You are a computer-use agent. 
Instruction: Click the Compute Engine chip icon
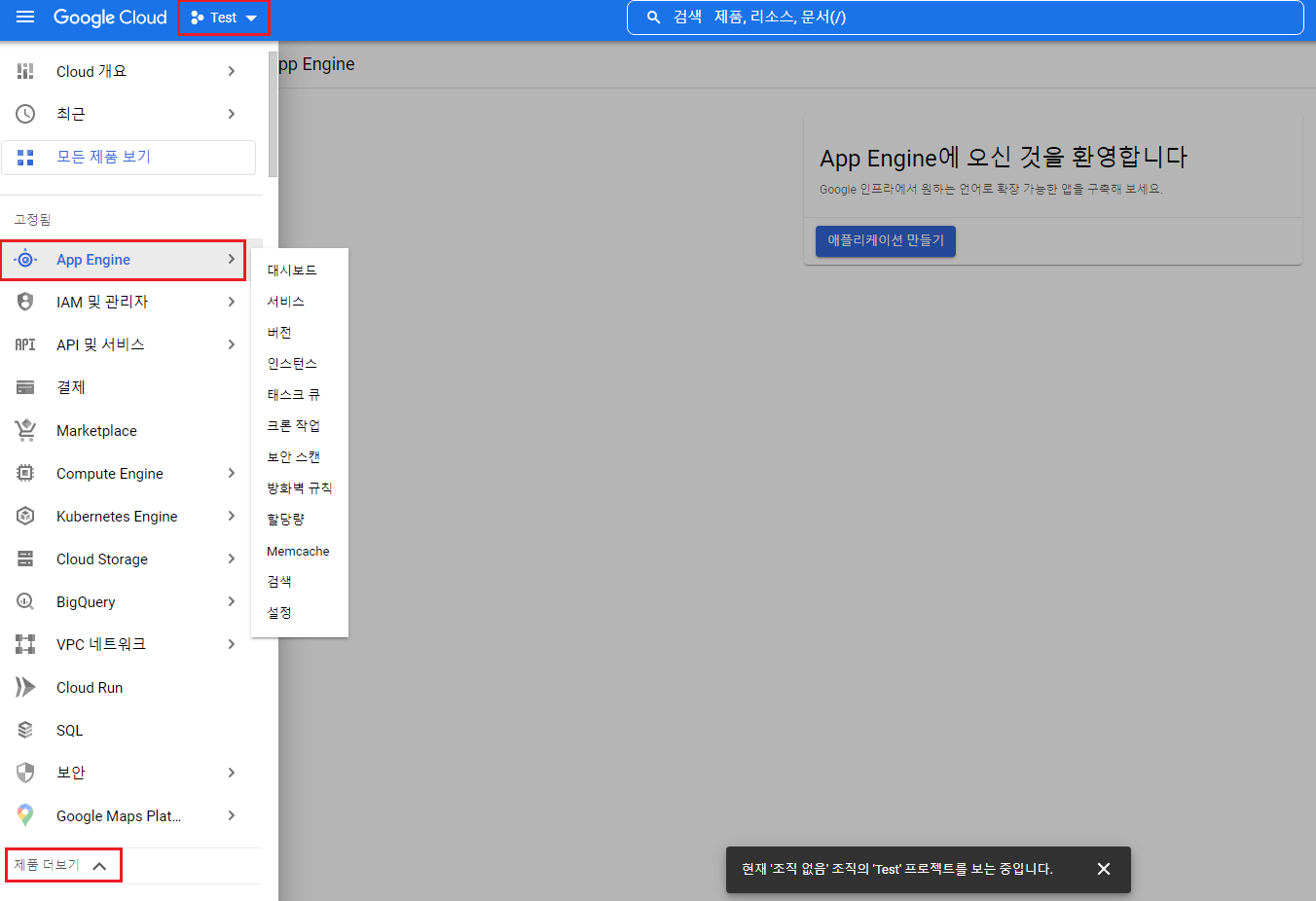click(25, 473)
